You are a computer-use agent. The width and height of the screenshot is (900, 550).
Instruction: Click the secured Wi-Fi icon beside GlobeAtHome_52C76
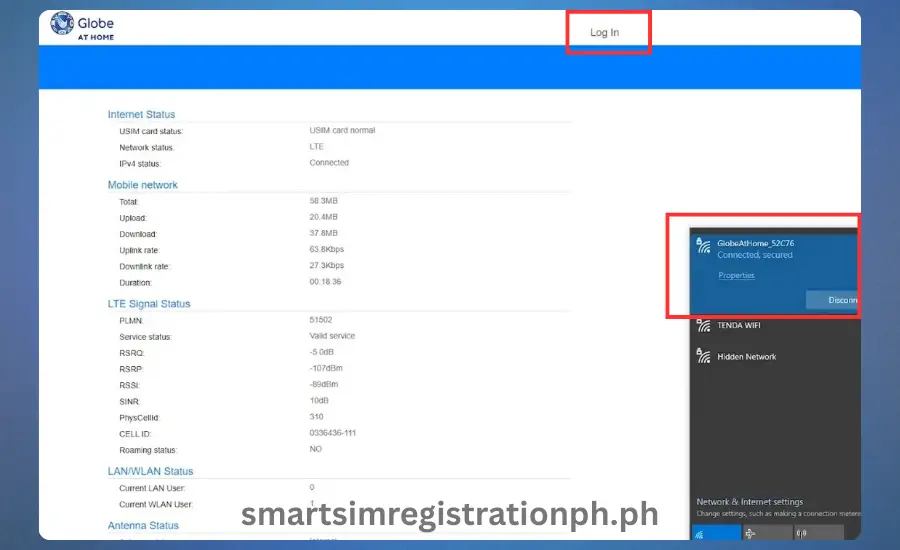pyautogui.click(x=703, y=246)
